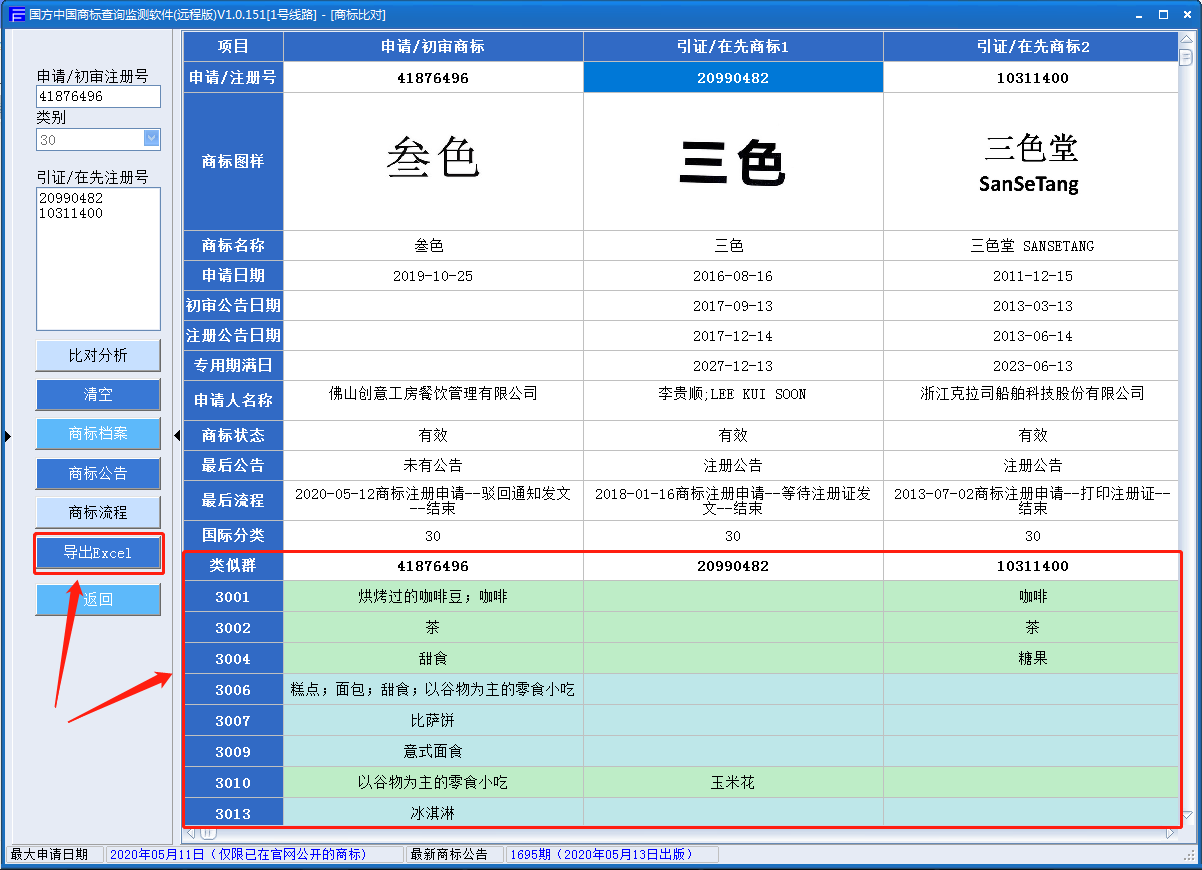
Task: Select applicant 浙江克拉司船舶科技股份有限公司 cell
Action: coord(1032,400)
